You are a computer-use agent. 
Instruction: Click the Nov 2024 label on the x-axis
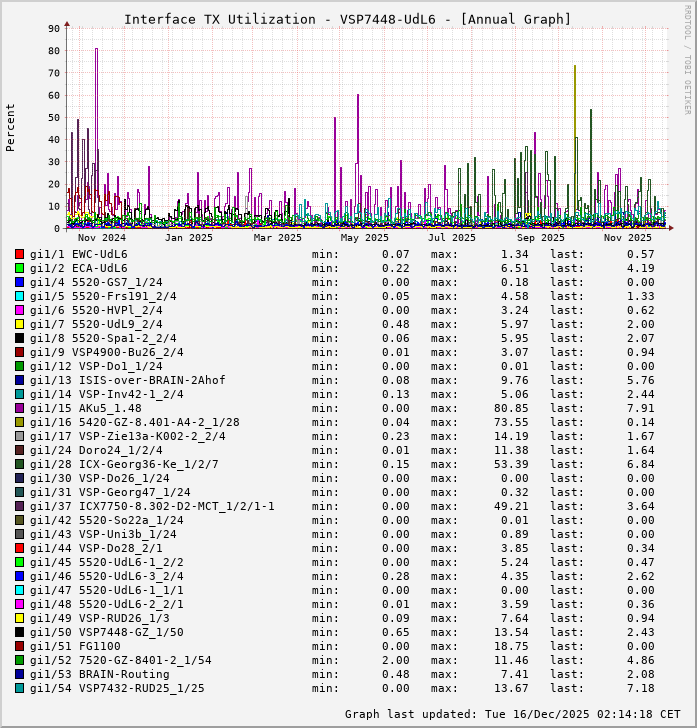pyautogui.click(x=101, y=238)
